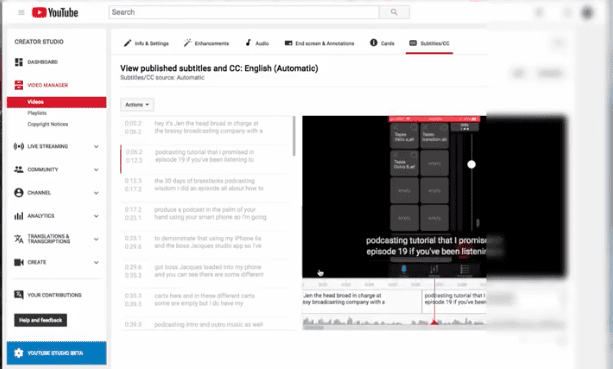
Task: Open Copyright Notices in the sidebar
Action: (x=48, y=124)
